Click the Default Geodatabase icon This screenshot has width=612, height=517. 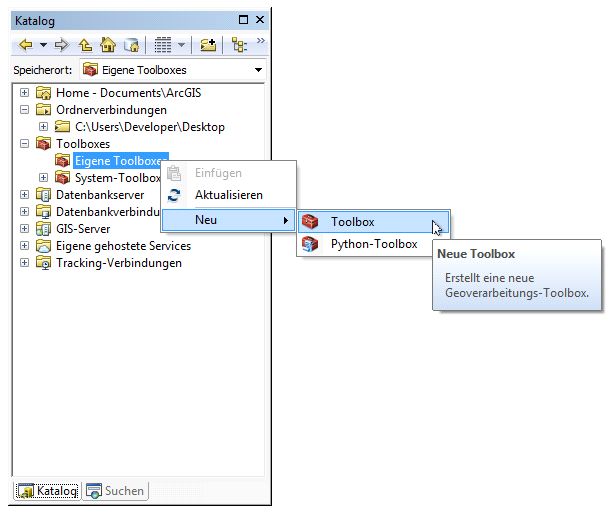click(x=131, y=45)
